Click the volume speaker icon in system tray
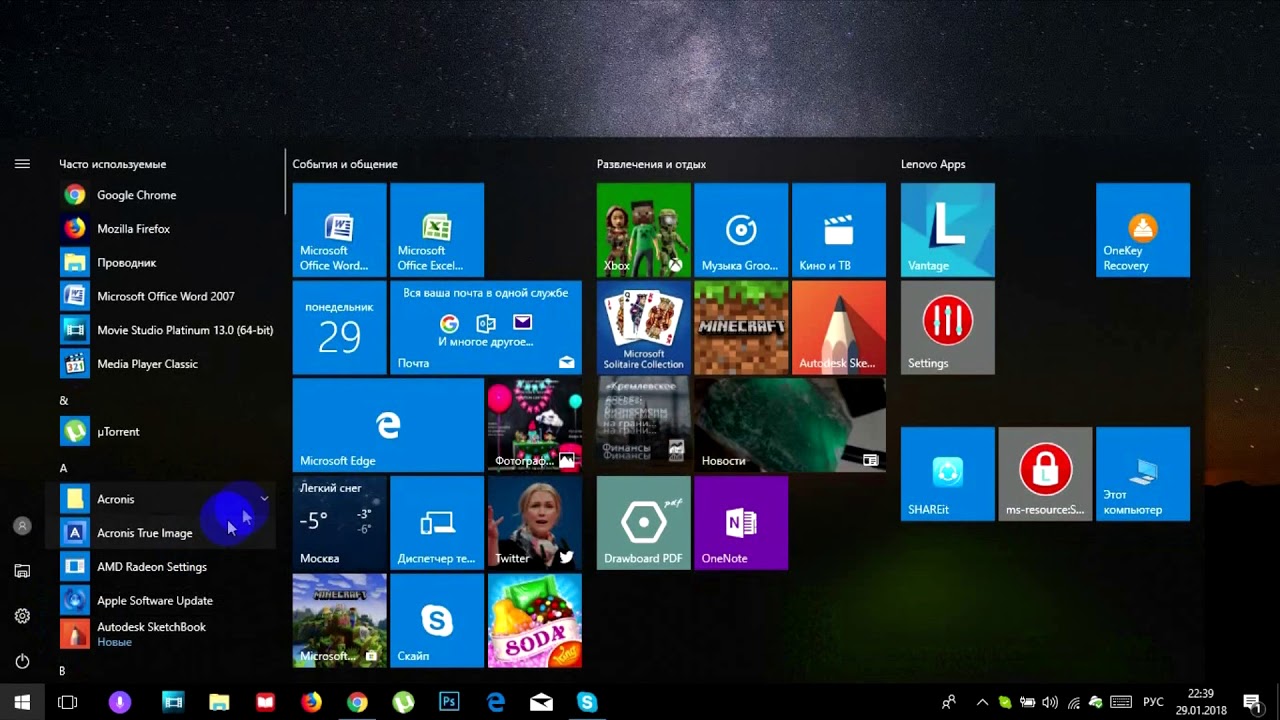Screen dimensions: 1280x720 (1049, 702)
